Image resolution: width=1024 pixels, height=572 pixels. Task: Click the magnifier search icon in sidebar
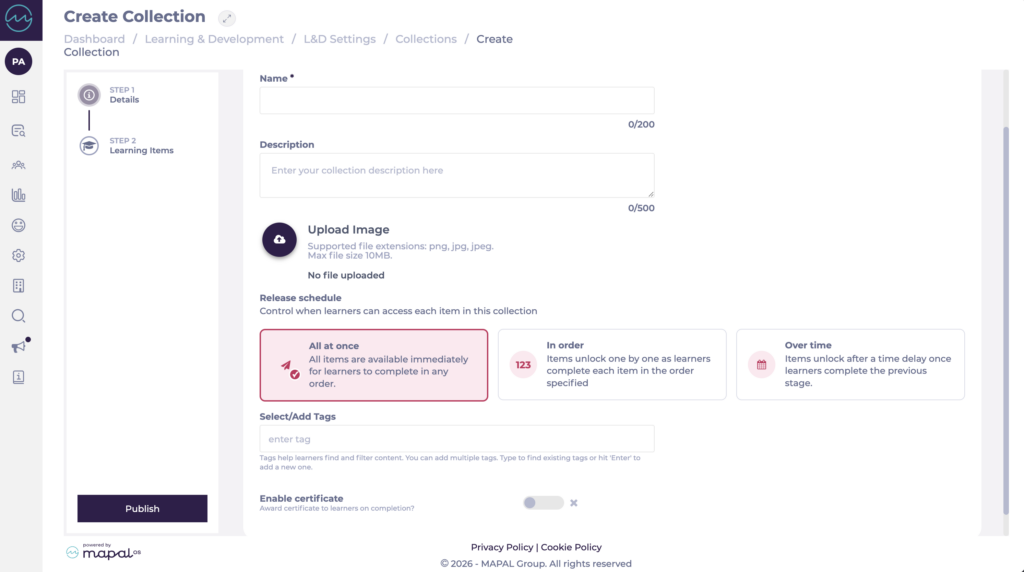pos(18,316)
